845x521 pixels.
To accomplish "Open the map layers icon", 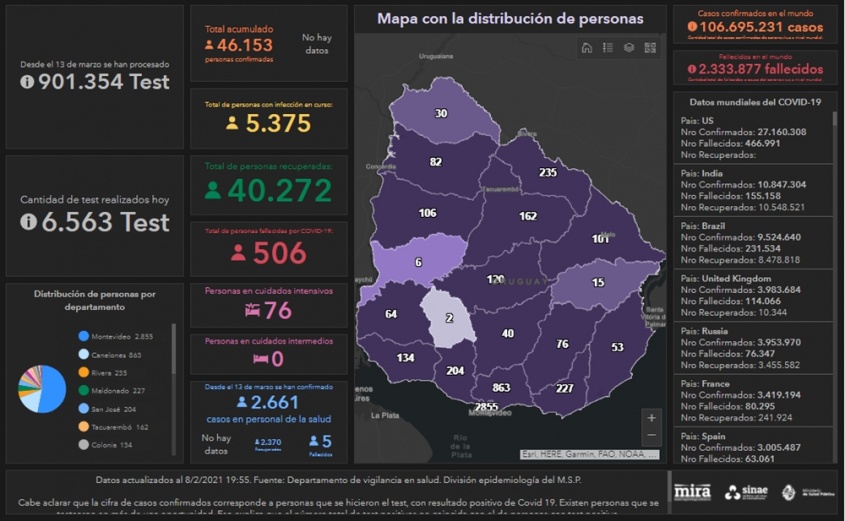I will [x=629, y=48].
